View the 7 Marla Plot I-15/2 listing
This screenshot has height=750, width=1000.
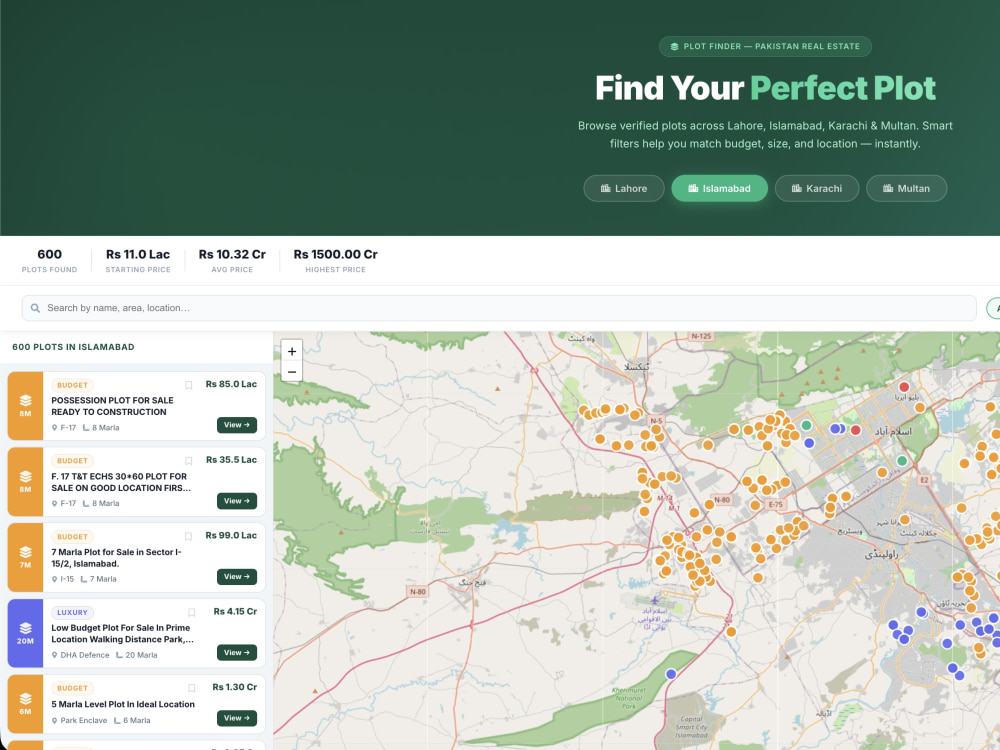tap(237, 577)
